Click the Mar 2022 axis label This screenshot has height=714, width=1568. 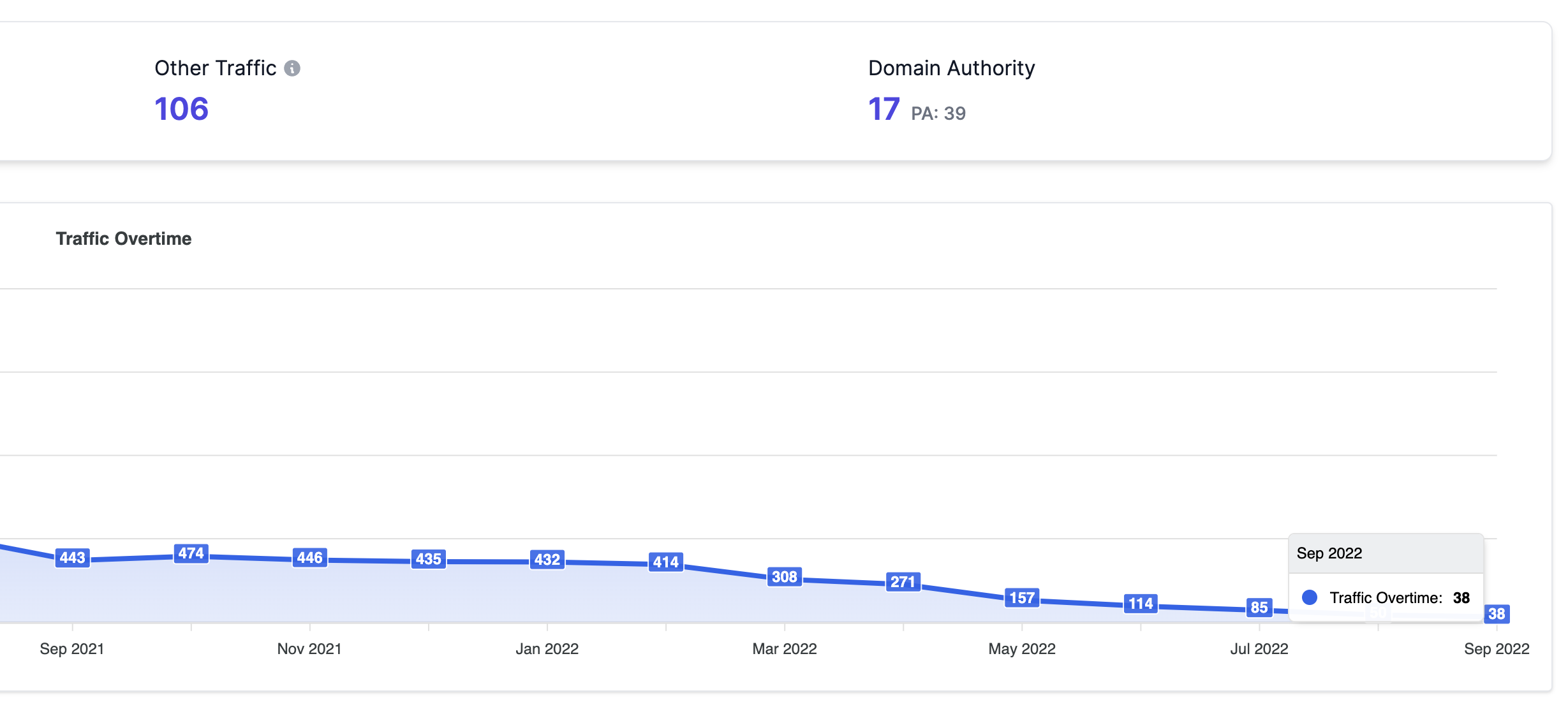tap(785, 649)
